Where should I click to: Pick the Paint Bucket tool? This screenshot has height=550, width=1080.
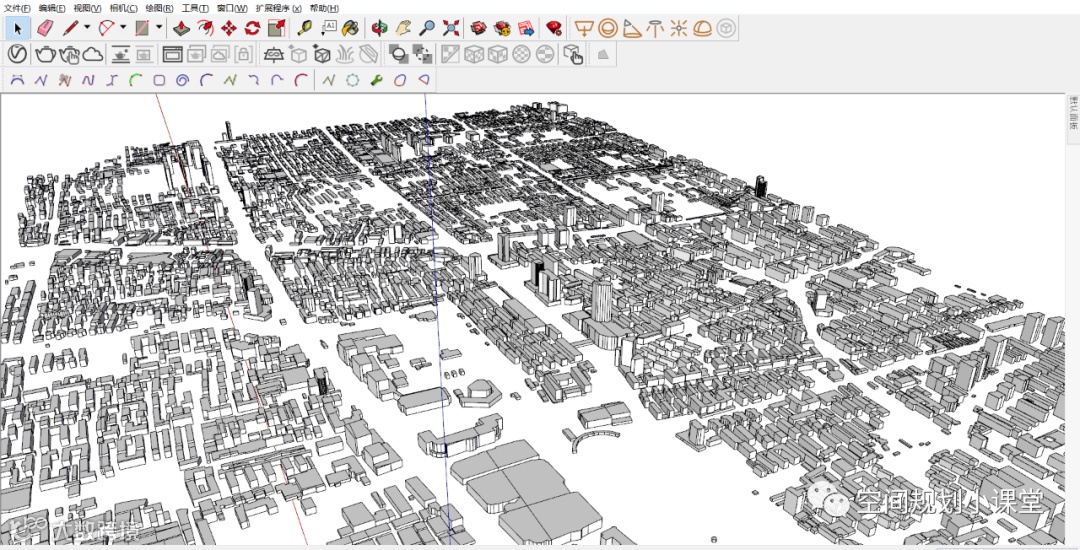click(350, 28)
